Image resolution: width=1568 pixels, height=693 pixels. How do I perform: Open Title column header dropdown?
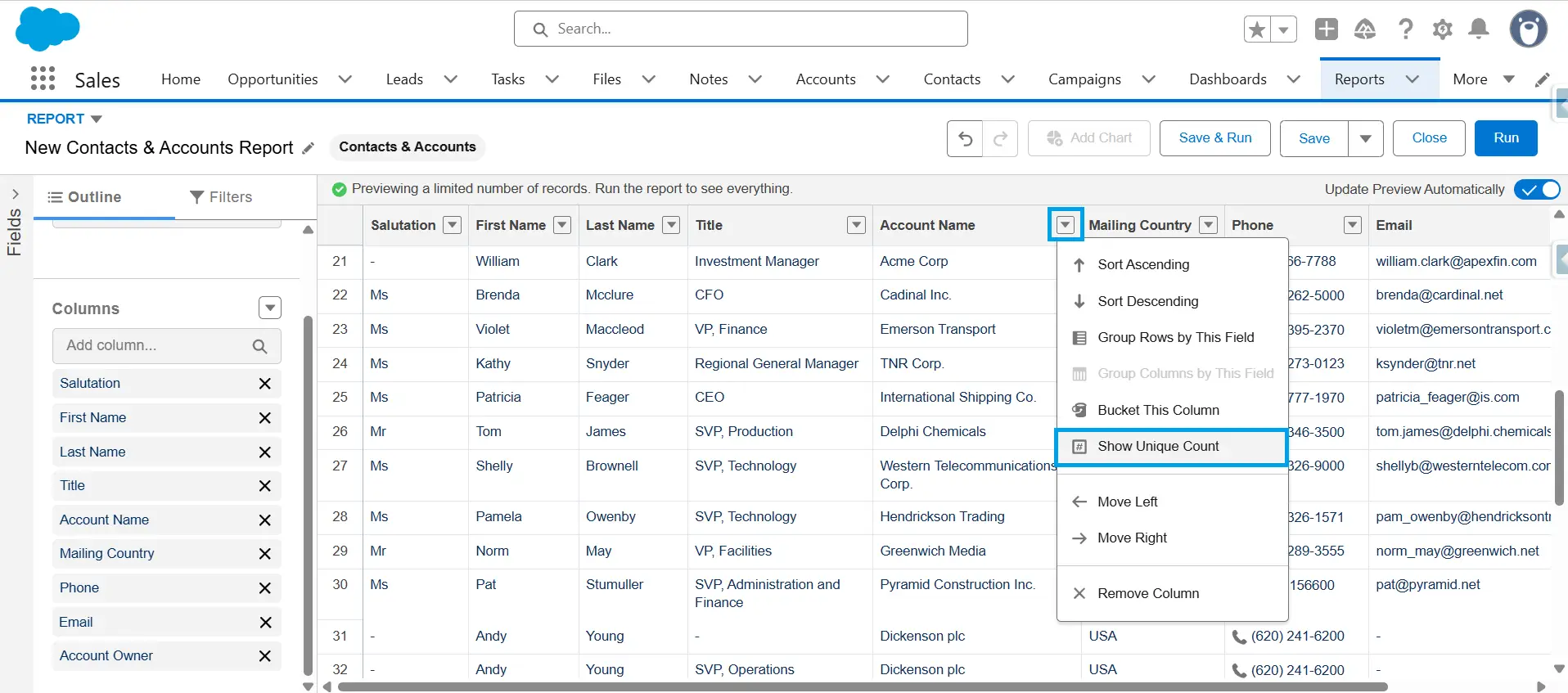[856, 225]
